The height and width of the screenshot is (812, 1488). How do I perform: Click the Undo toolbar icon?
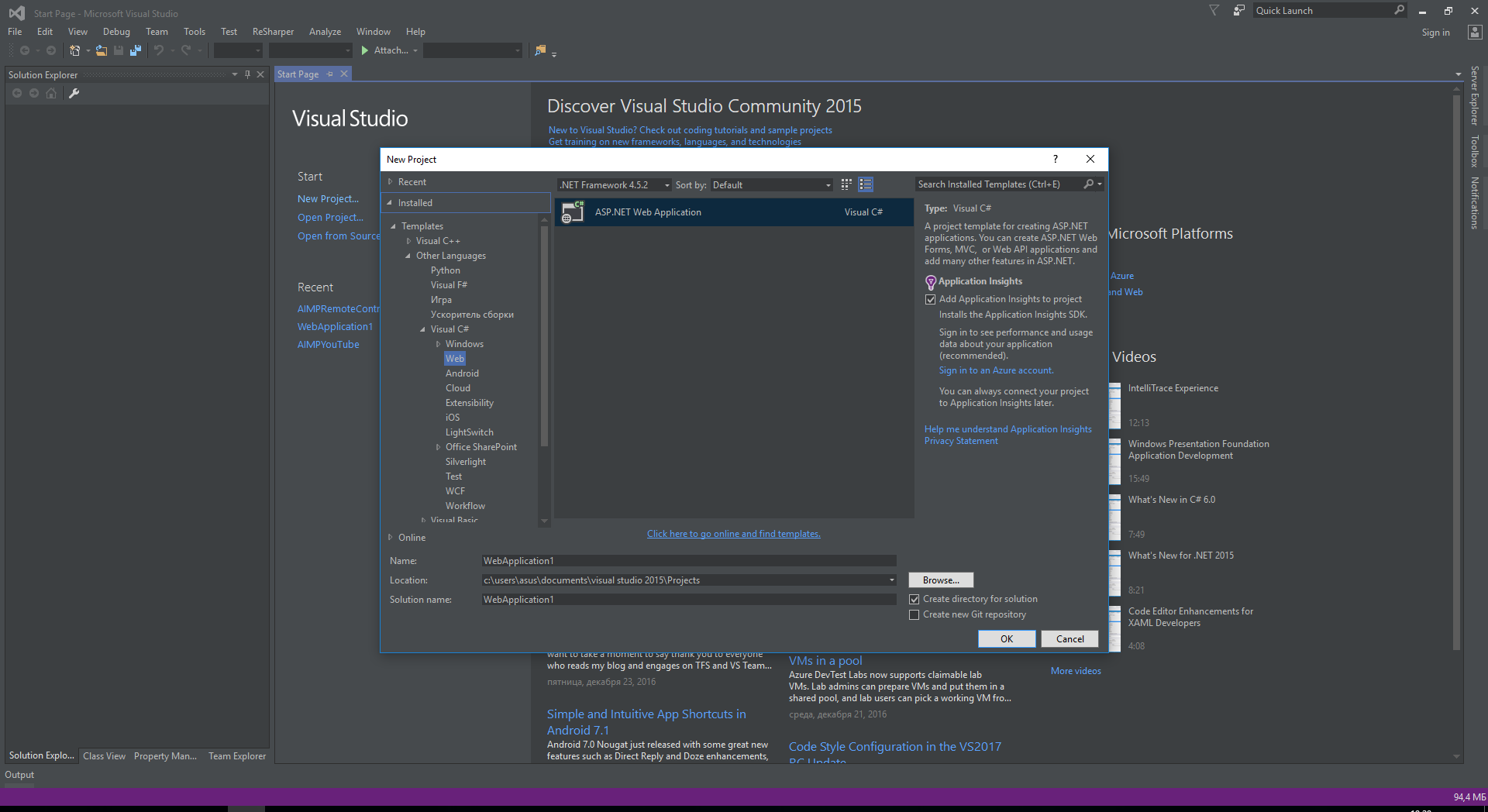159,50
